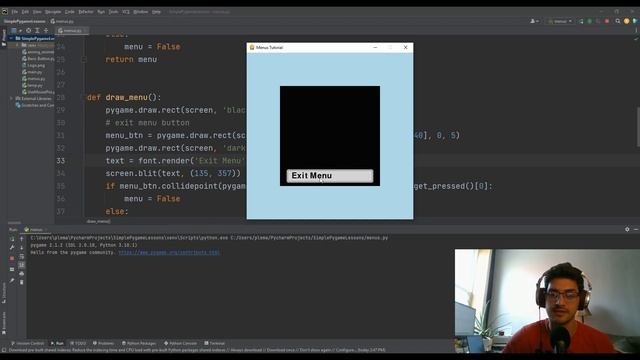The height and width of the screenshot is (360, 640).
Task: Click the red Stop icon in Run panel
Action: 12,258
